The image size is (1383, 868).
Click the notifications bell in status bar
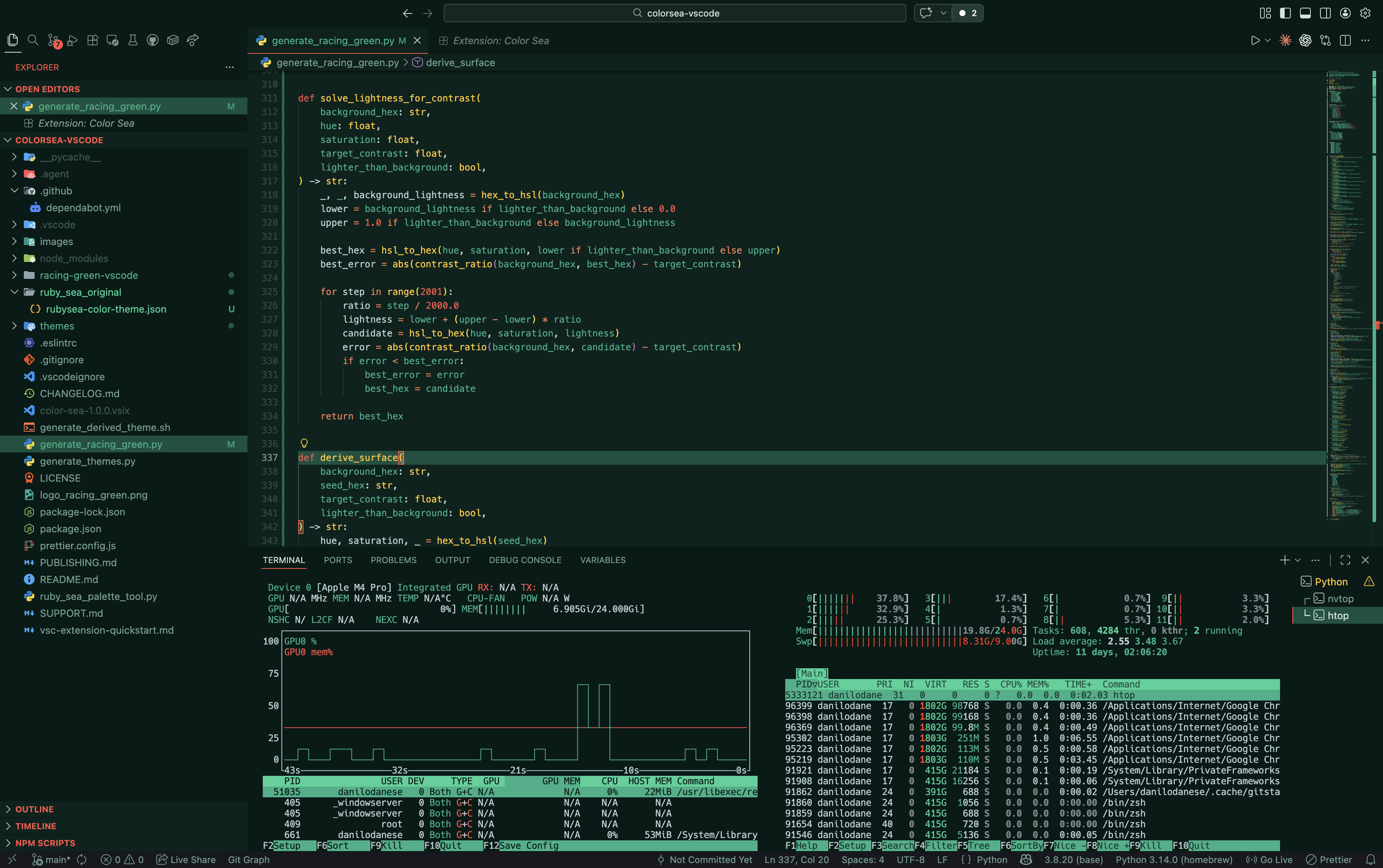tap(1370, 860)
